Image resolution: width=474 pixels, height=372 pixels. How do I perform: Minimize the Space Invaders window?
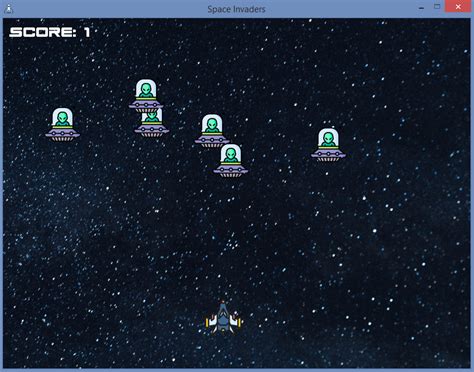421,7
